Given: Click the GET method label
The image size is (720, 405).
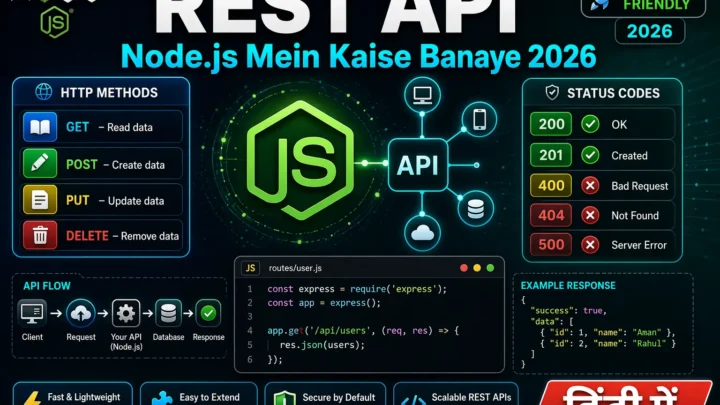Looking at the screenshot, I should click(77, 127).
